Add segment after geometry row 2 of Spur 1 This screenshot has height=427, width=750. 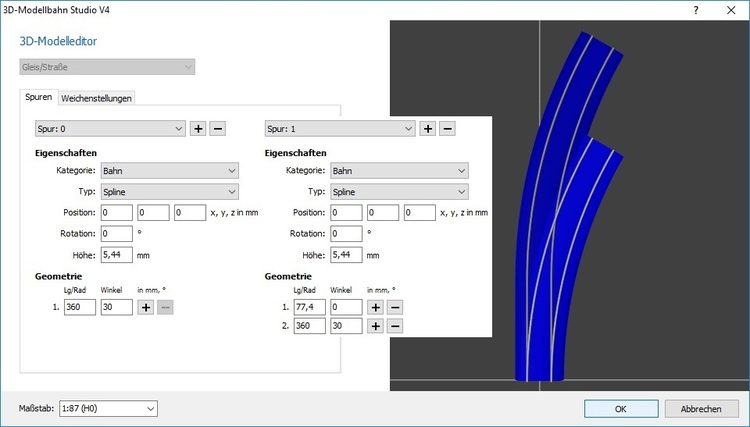click(x=375, y=326)
